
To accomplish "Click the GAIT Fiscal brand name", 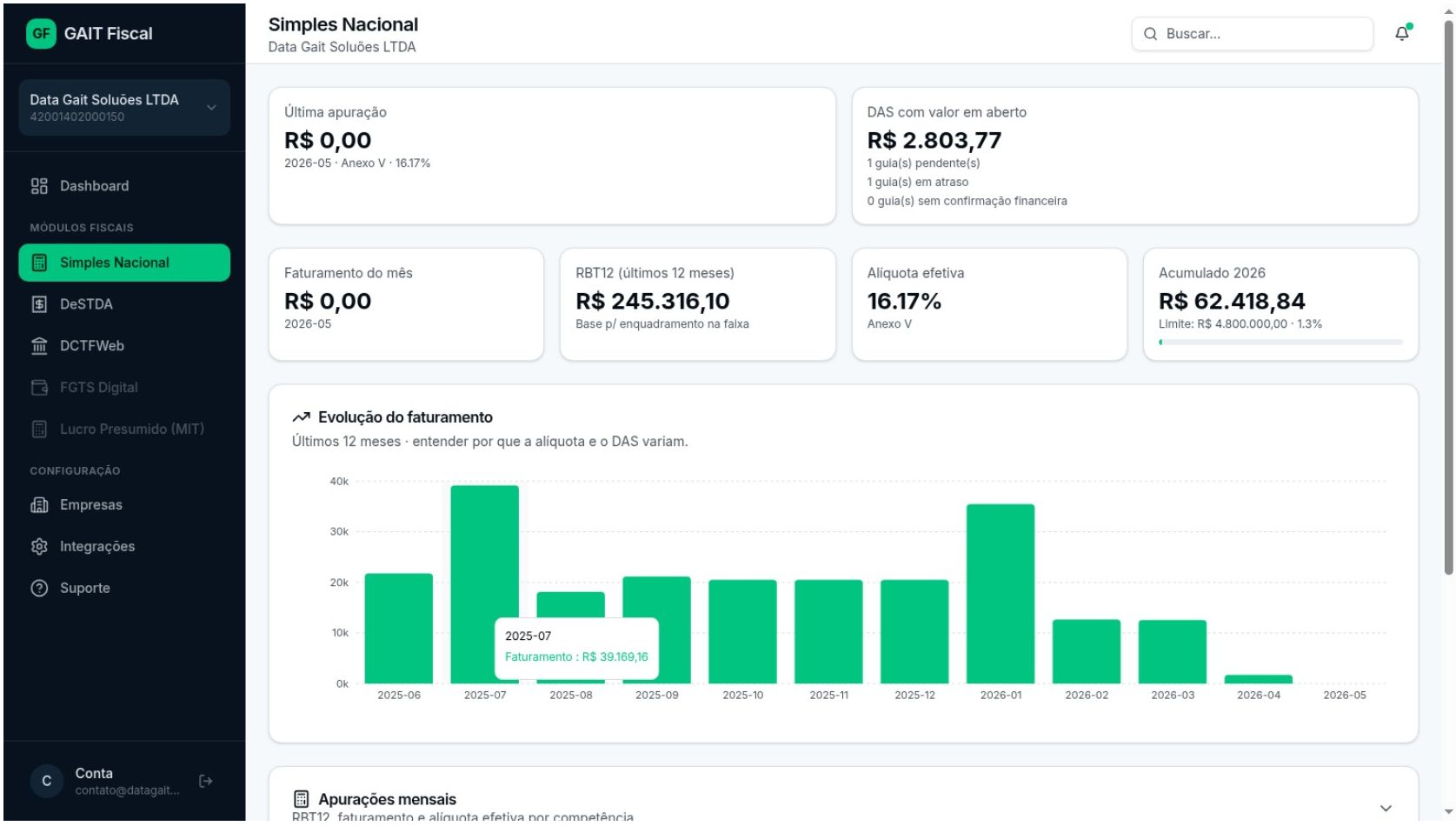I will point(108,34).
